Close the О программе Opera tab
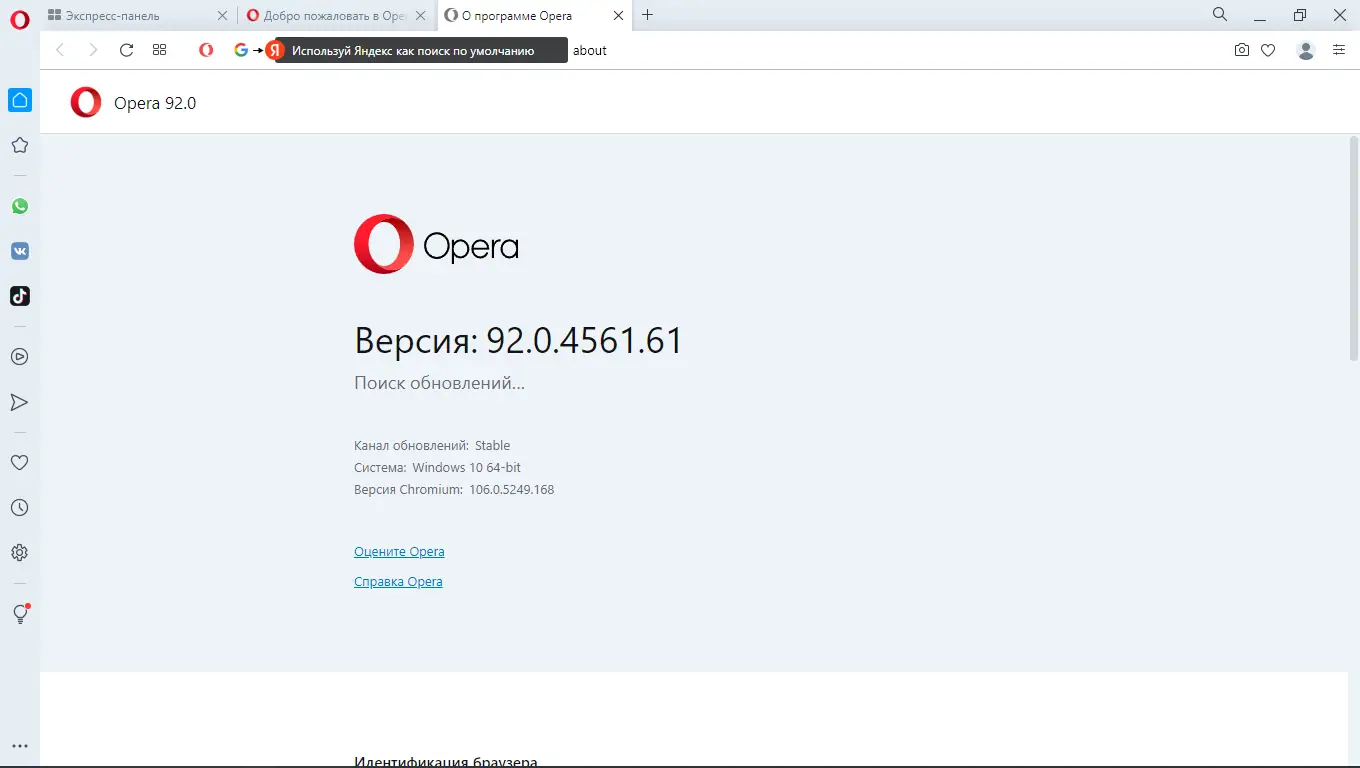Viewport: 1360px width, 768px height. pyautogui.click(x=619, y=15)
